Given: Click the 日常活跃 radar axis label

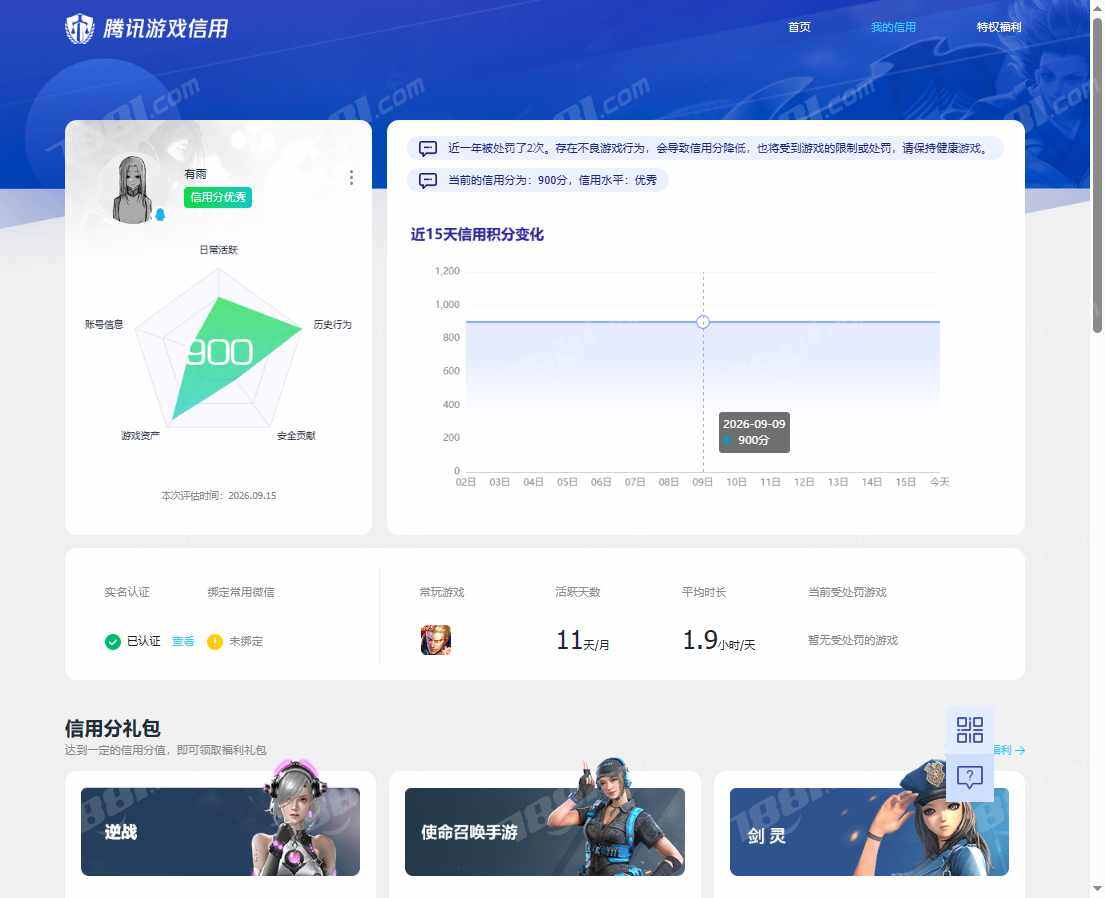Looking at the screenshot, I should pos(218,250).
